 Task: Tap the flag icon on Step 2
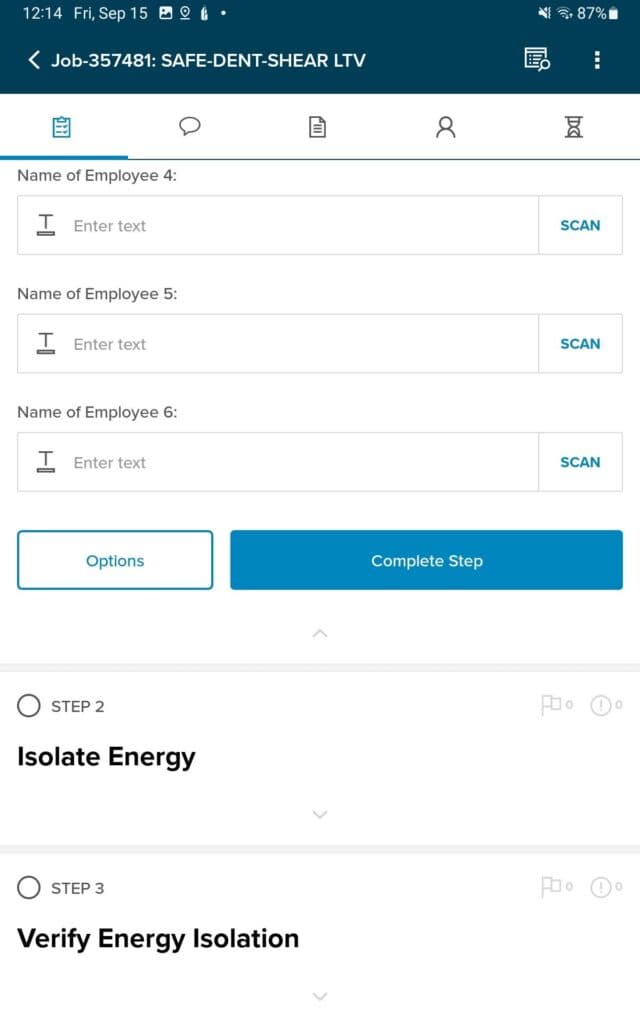pos(551,706)
